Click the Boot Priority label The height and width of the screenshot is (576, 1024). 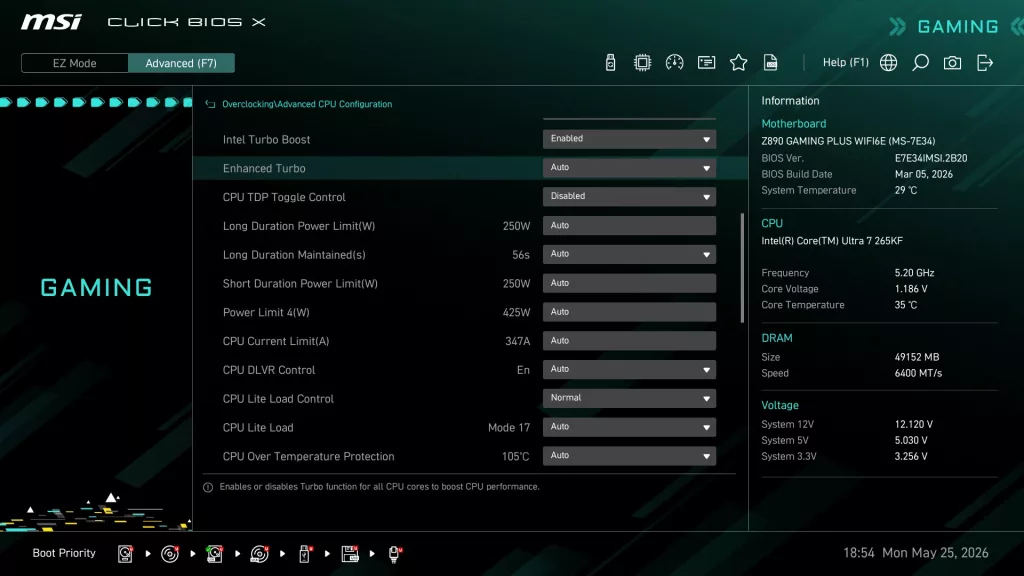click(64, 553)
